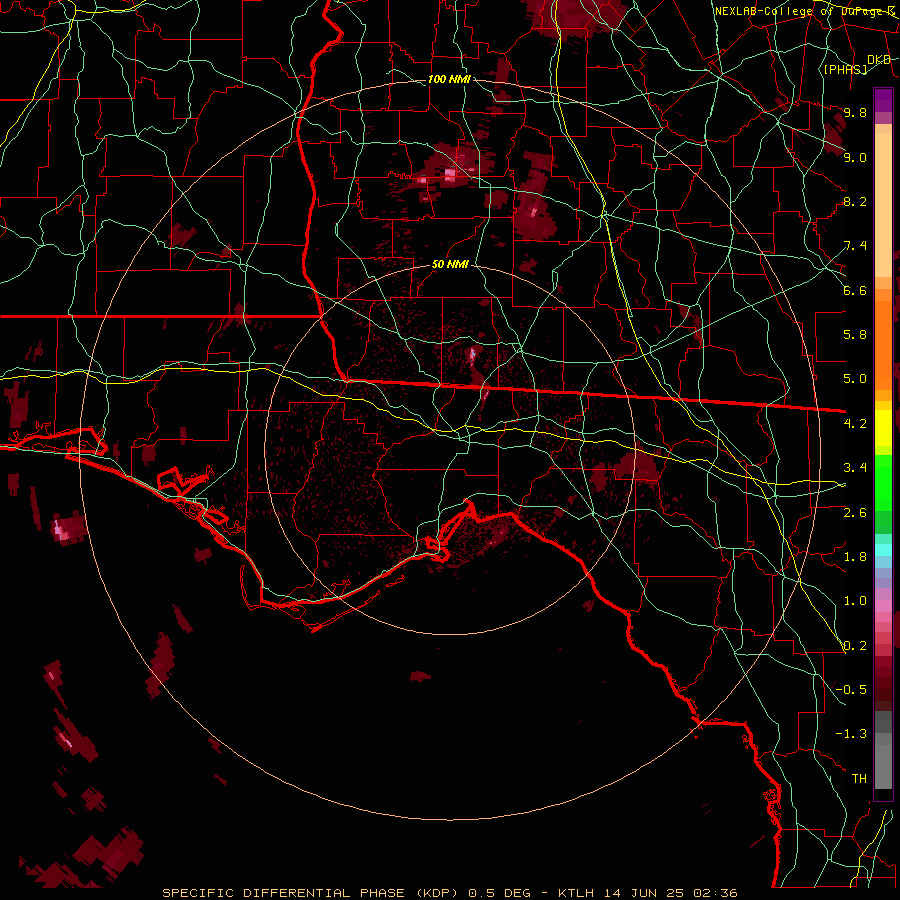Viewport: 900px width, 900px height.
Task: Click the [PHAS] units label
Action: pyautogui.click(x=845, y=70)
